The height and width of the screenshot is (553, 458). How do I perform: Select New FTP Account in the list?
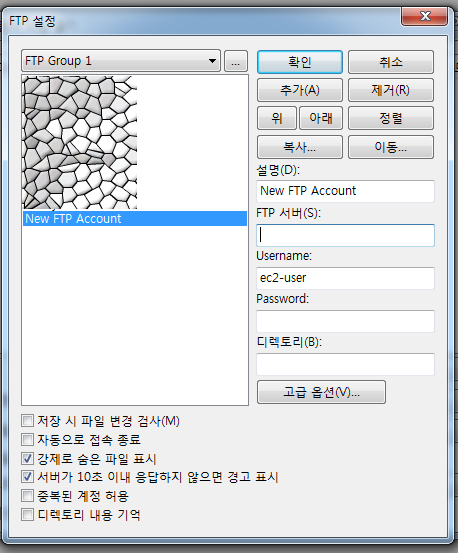(x=135, y=219)
